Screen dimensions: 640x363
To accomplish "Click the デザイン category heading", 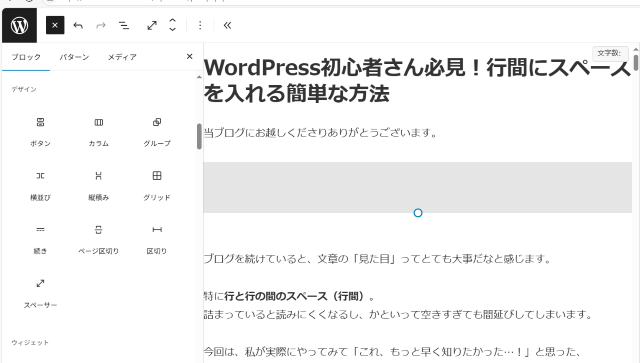I will [24, 89].
